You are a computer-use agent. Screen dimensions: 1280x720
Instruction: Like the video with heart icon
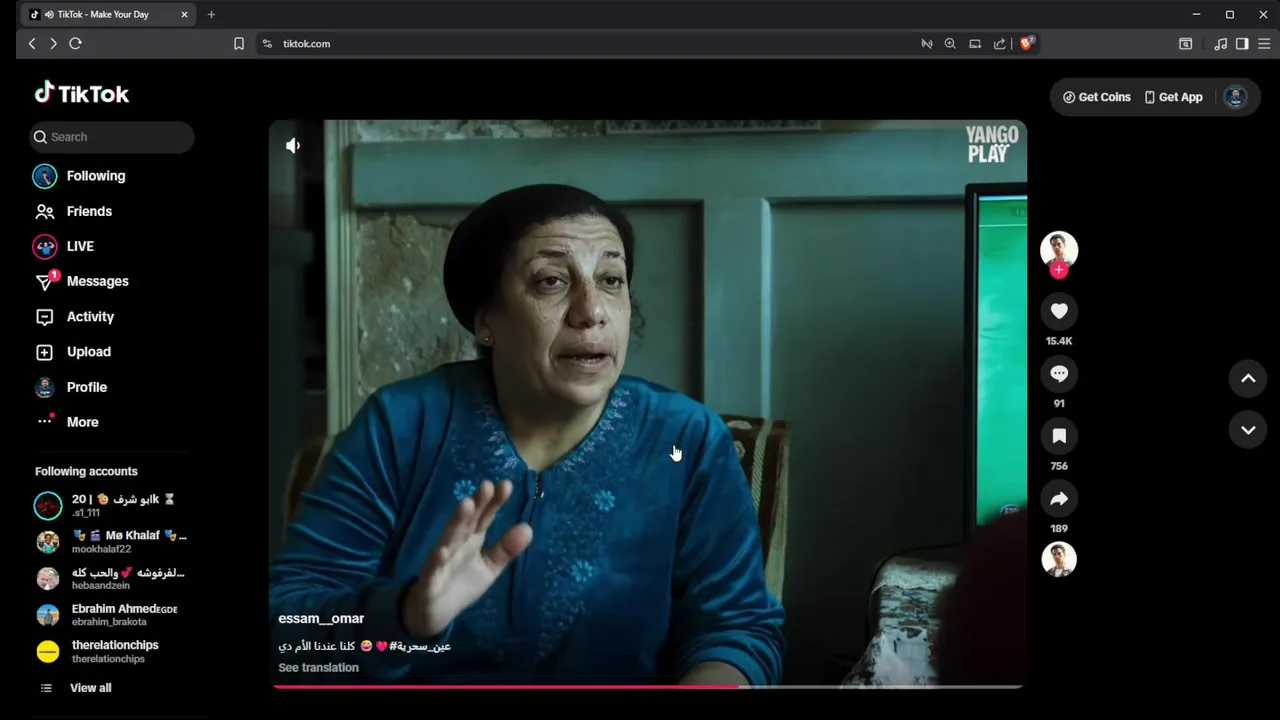pyautogui.click(x=1059, y=311)
